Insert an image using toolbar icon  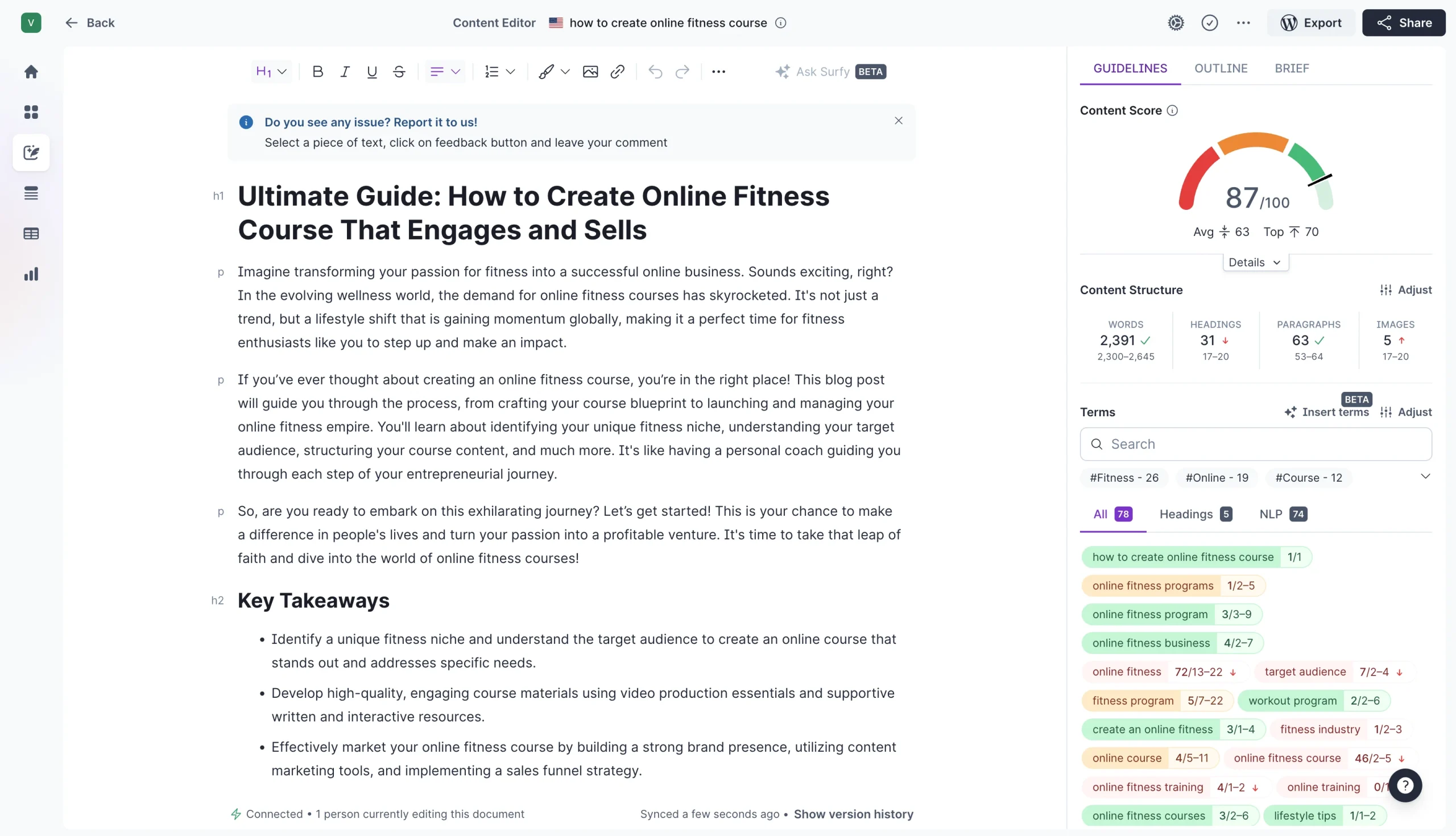point(590,72)
